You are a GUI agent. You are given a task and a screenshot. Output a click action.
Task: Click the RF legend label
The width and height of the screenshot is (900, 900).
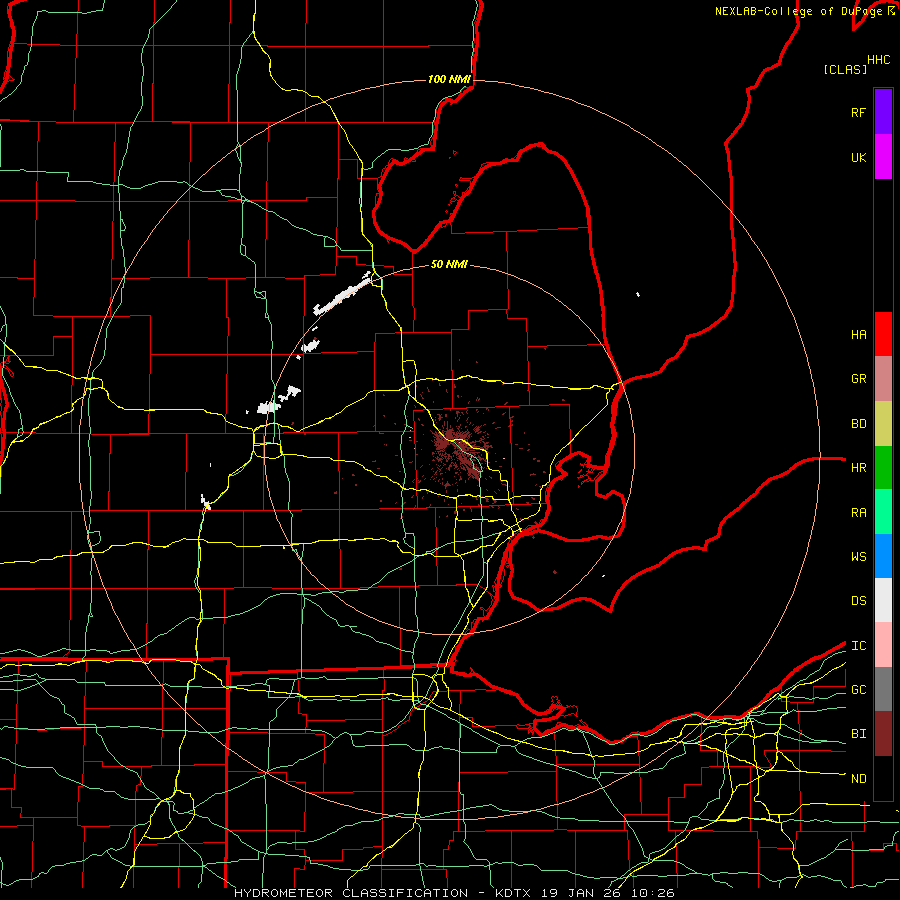[858, 112]
